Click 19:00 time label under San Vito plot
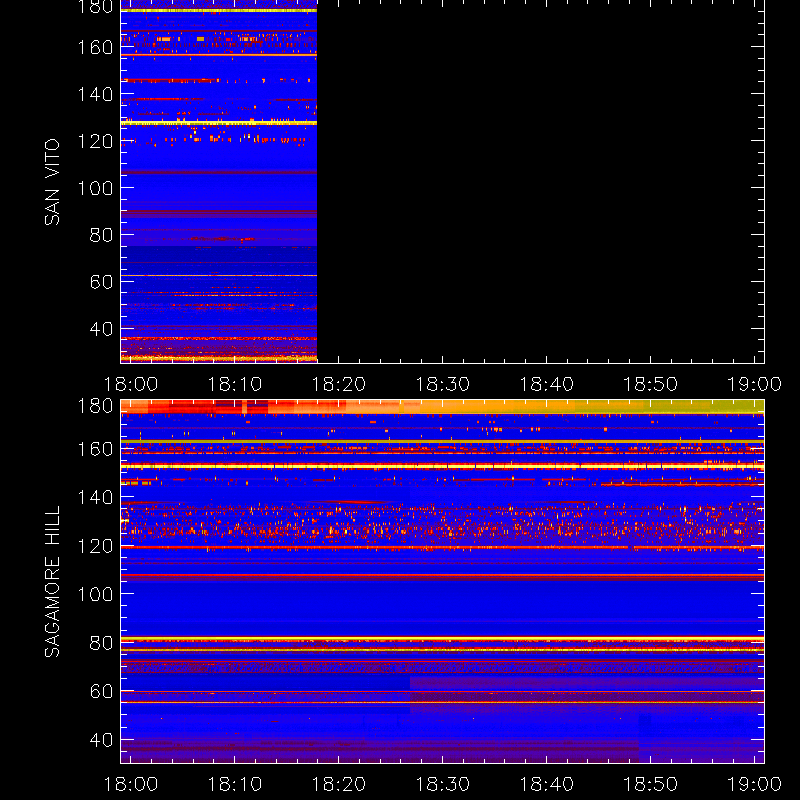This screenshot has height=800, width=800. [754, 384]
